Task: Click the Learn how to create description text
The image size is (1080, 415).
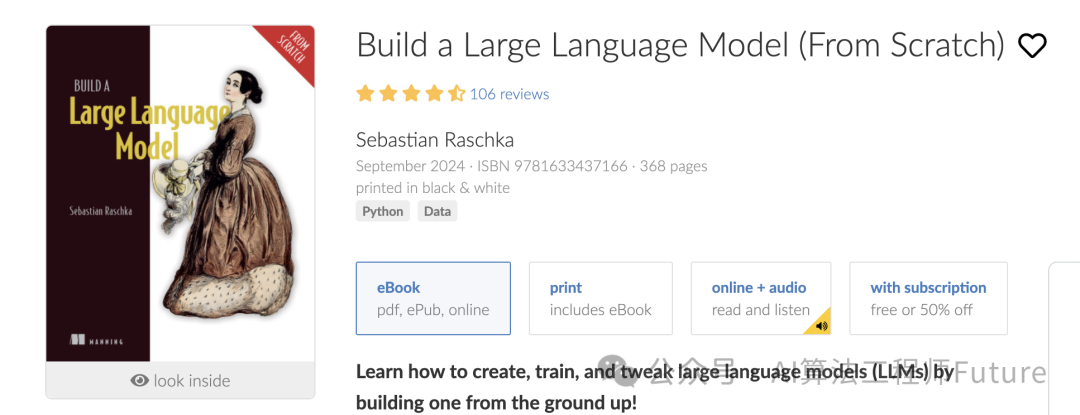Action: click(654, 386)
